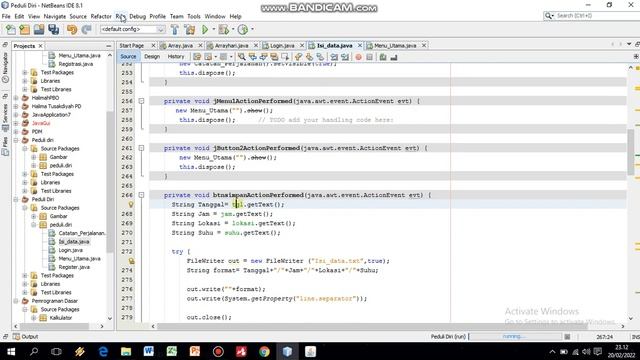This screenshot has height=360, width=640.
Task: Open the Refactor menu
Action: [x=101, y=16]
